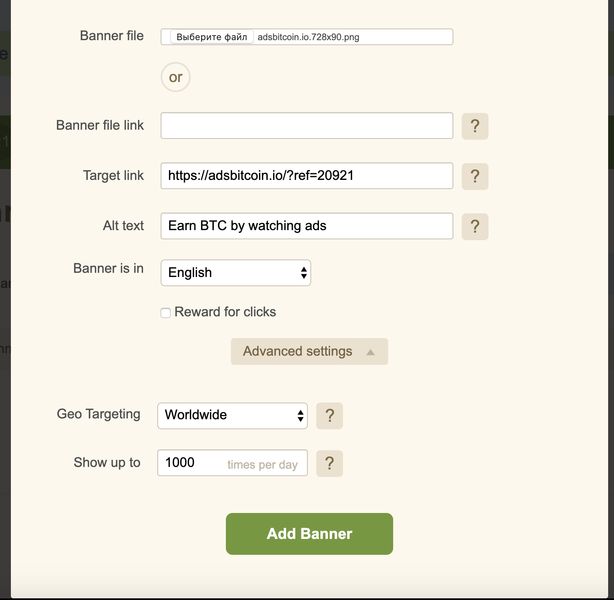Click the Reward for clicks label text
614x600 pixels.
(x=225, y=312)
